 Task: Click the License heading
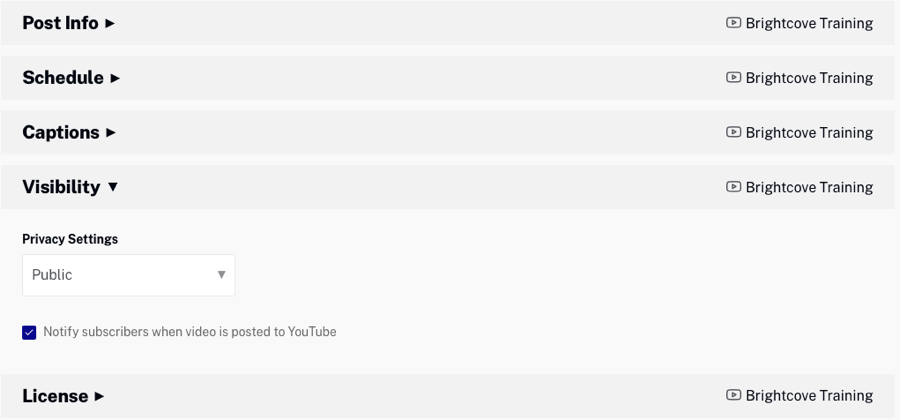coord(55,396)
